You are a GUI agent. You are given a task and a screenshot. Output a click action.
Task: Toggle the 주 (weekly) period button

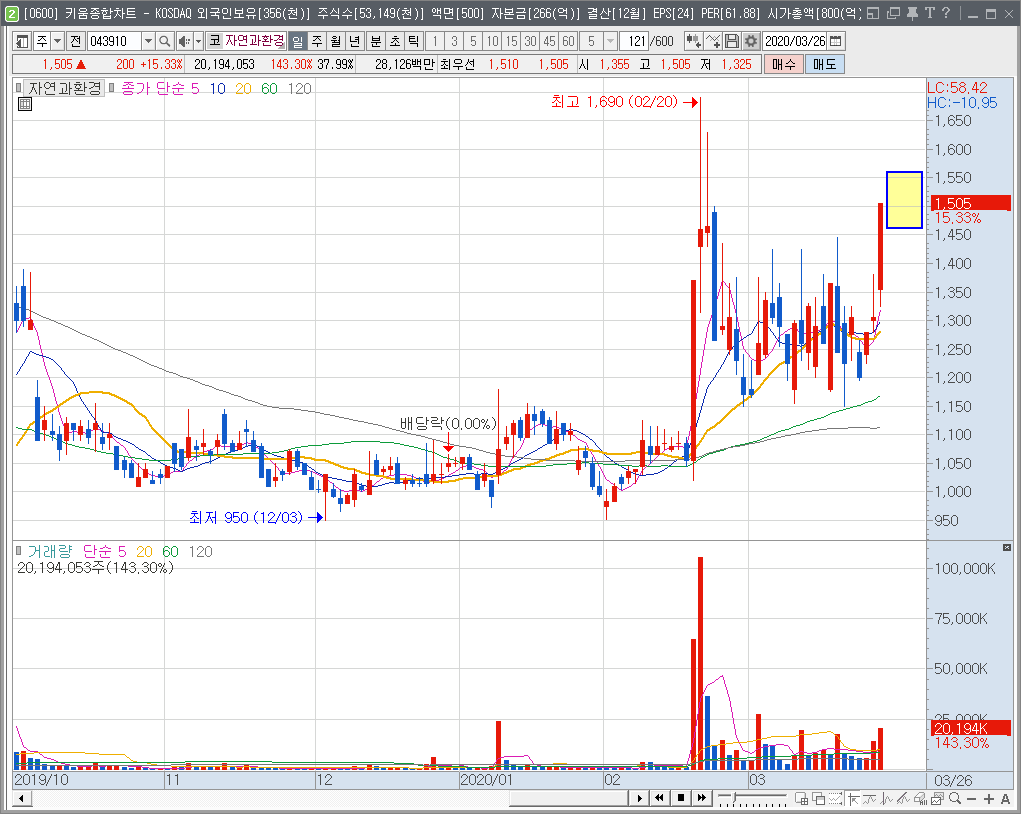click(x=317, y=42)
